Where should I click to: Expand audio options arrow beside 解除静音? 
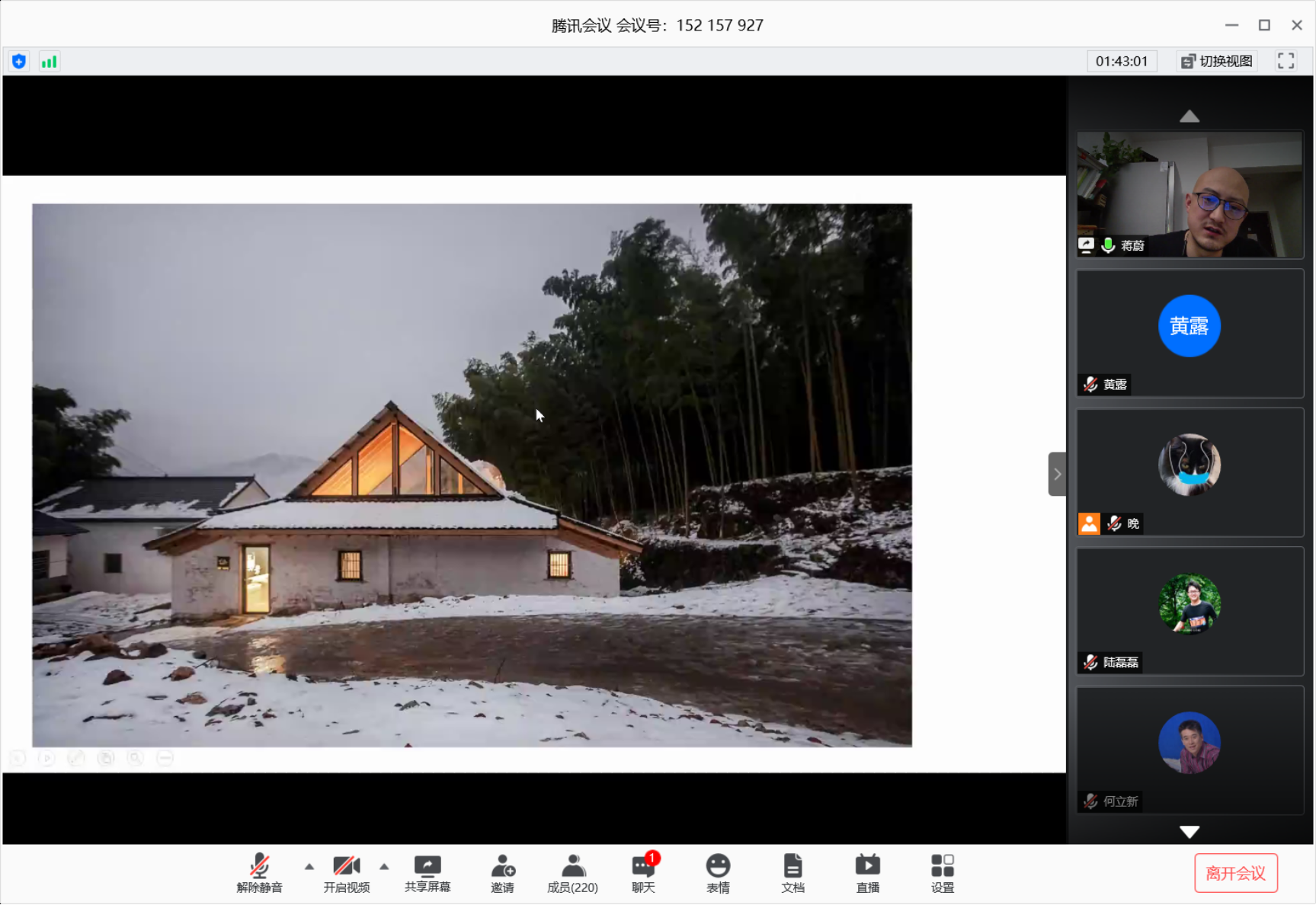click(309, 866)
